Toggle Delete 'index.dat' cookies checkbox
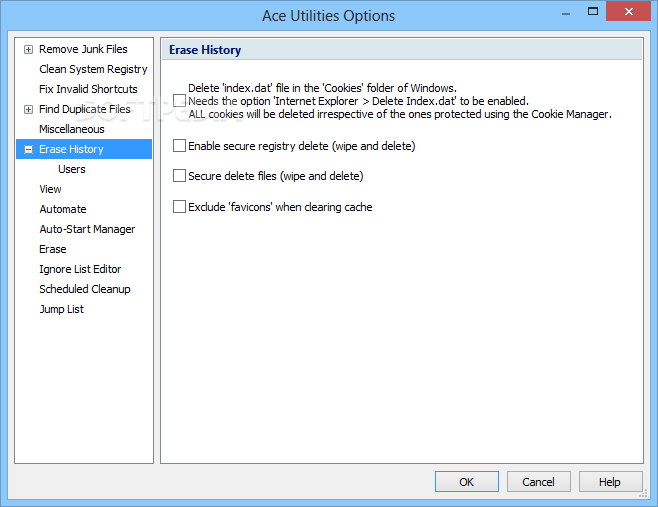658x507 pixels. [x=179, y=100]
